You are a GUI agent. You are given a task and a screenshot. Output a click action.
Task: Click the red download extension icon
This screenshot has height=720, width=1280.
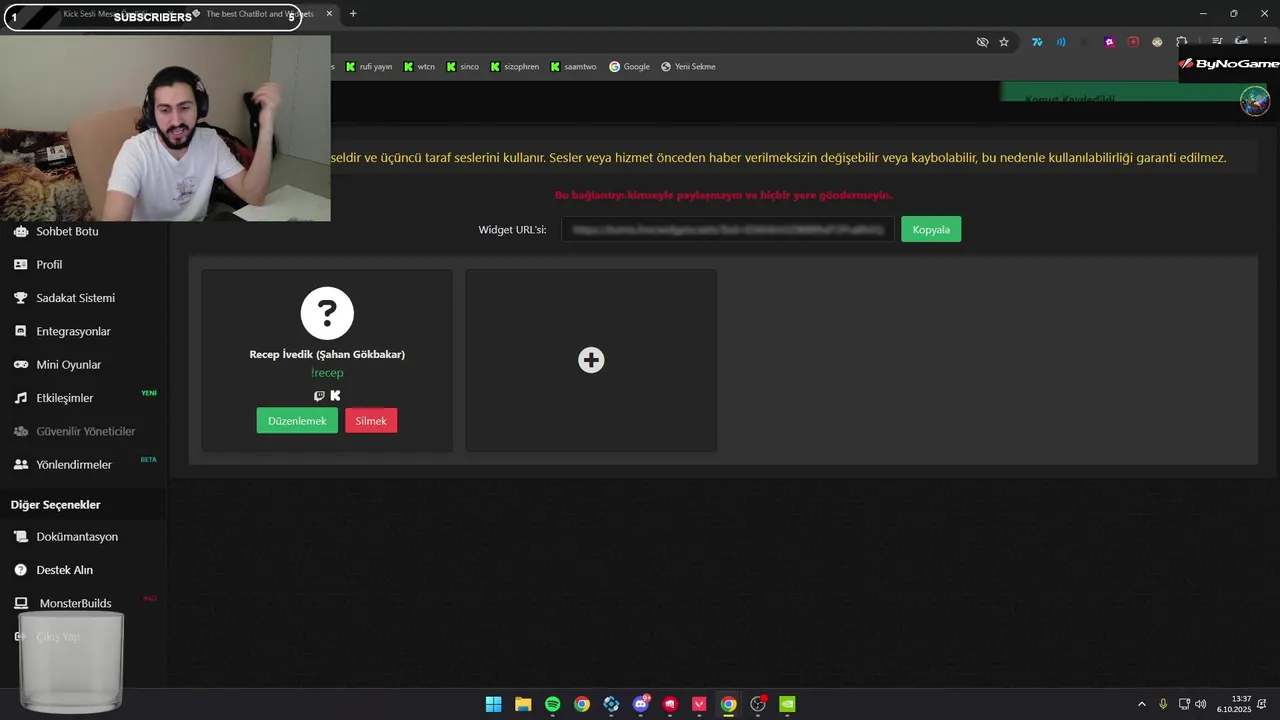(1133, 42)
